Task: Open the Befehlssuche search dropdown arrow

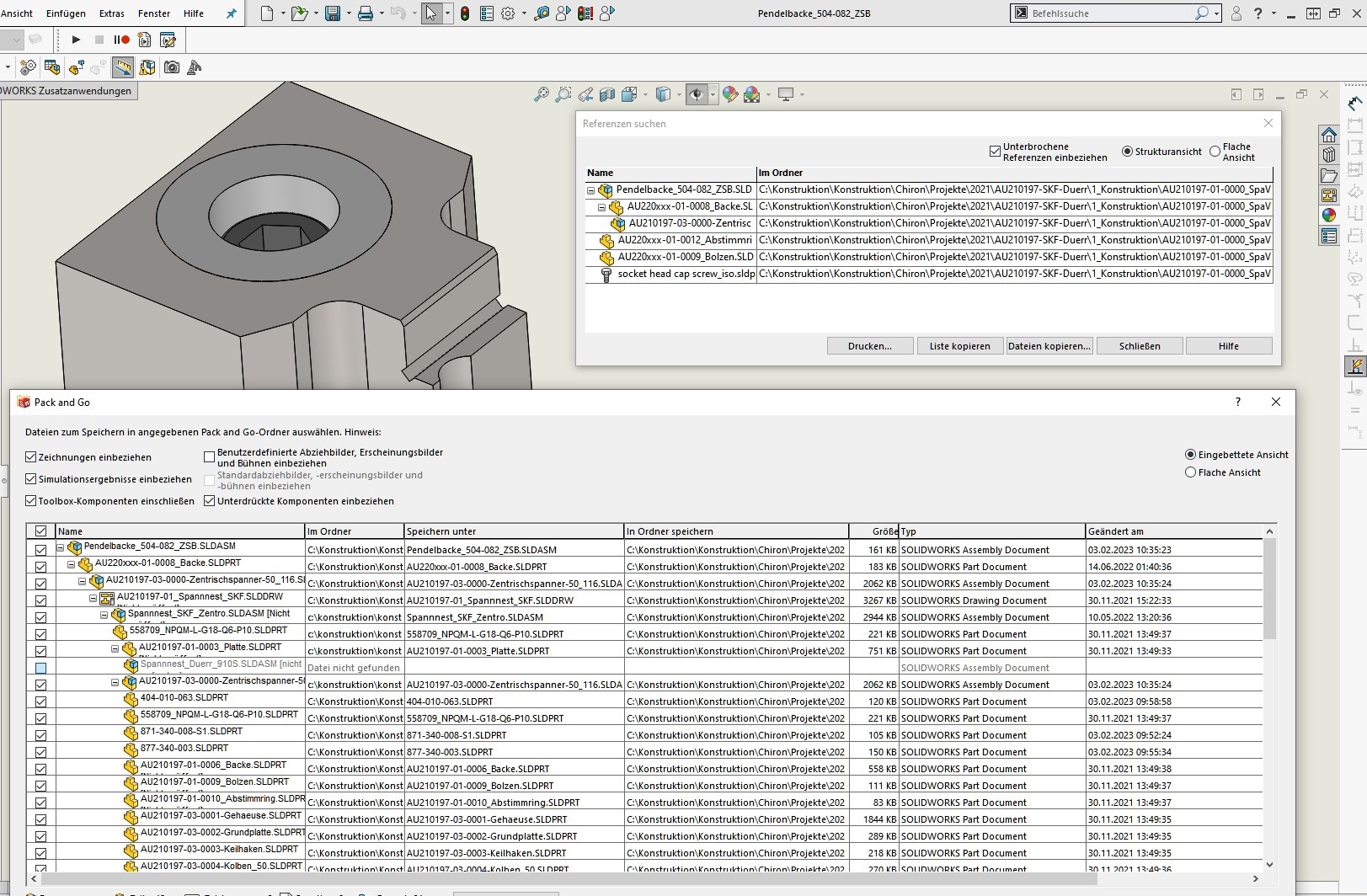Action: pos(1217,13)
